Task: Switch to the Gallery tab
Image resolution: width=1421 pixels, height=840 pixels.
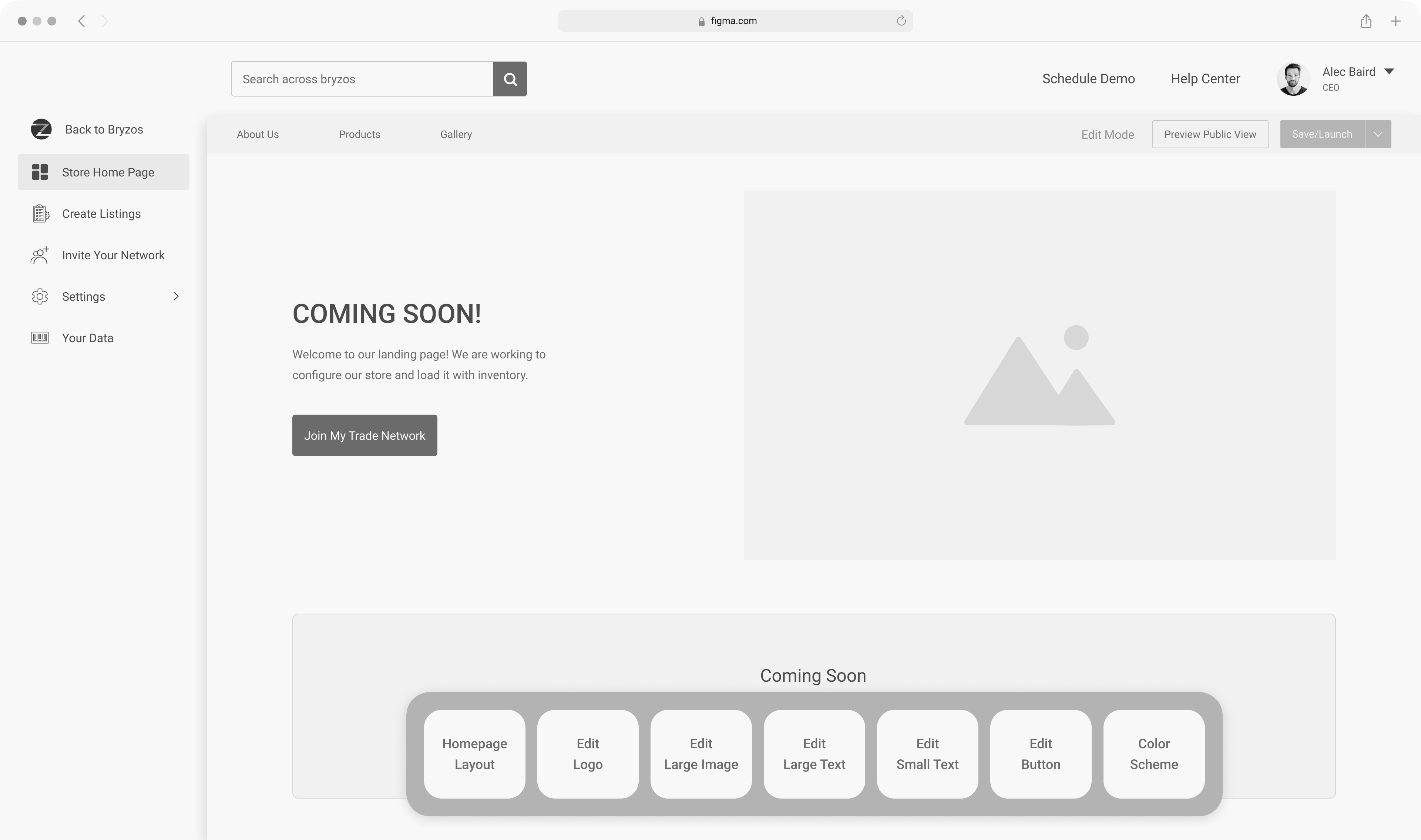Action: coord(456,134)
